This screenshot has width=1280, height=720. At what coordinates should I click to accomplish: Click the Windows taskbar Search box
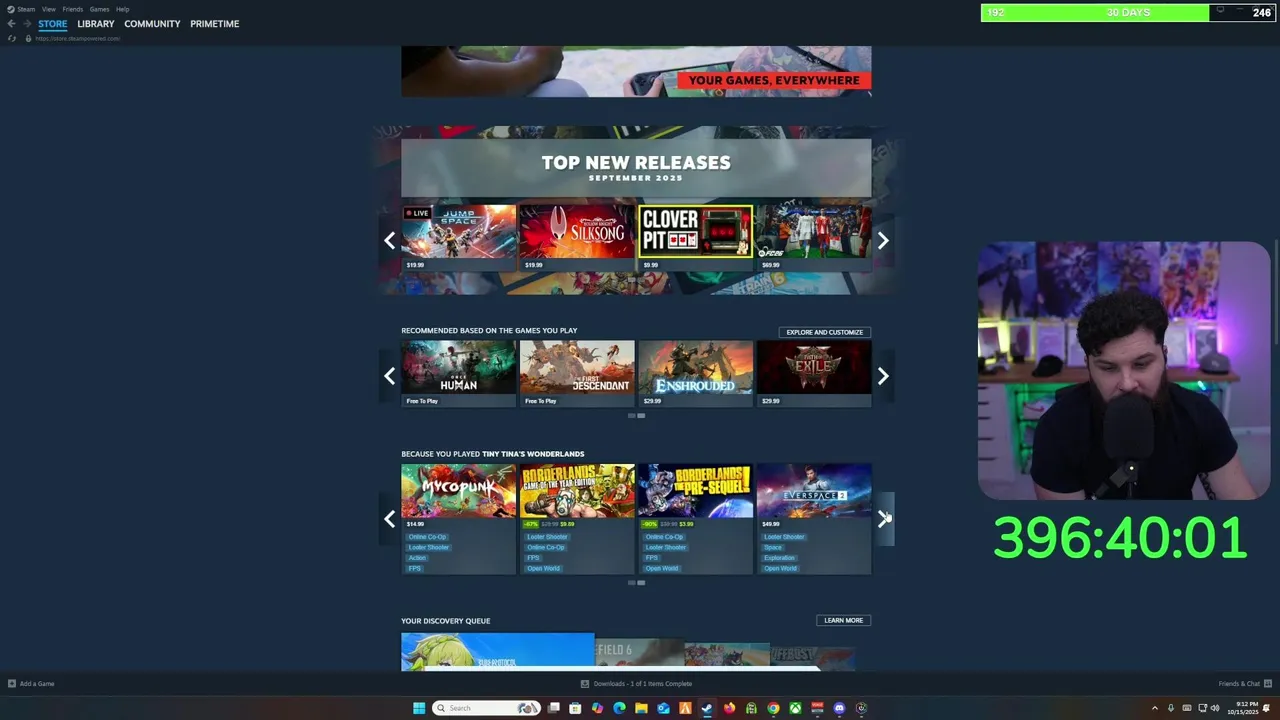pyautogui.click(x=487, y=708)
